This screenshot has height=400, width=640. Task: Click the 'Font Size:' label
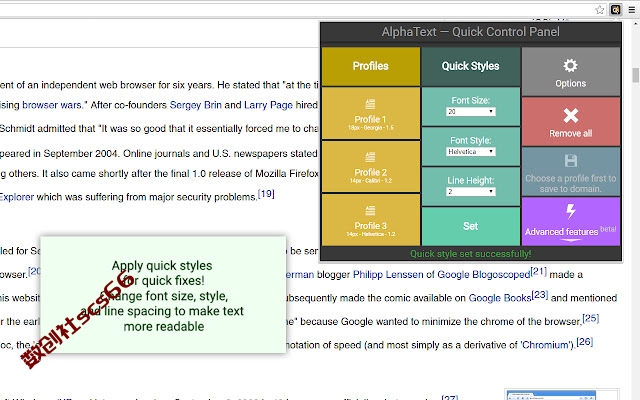(471, 100)
